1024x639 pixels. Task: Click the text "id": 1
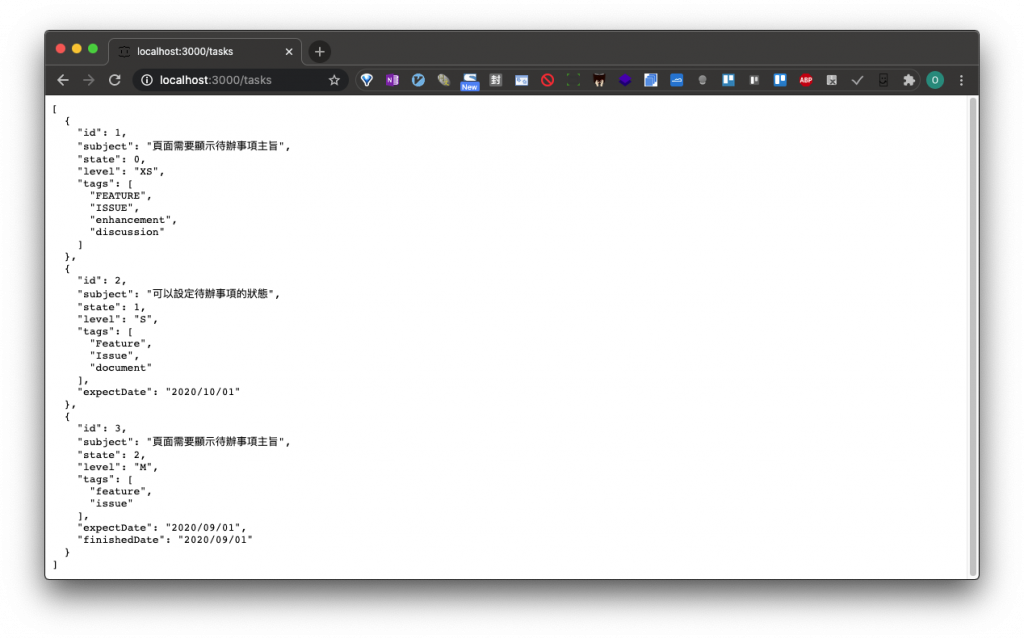(x=102, y=133)
